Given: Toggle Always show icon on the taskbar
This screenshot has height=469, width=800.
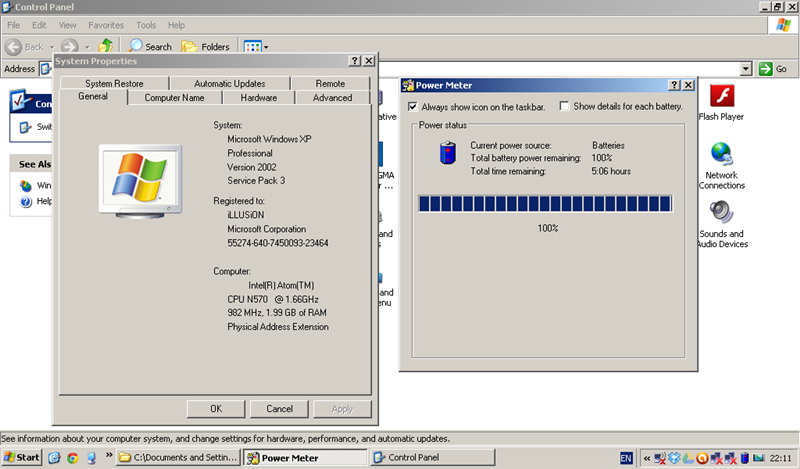Looking at the screenshot, I should [412, 107].
